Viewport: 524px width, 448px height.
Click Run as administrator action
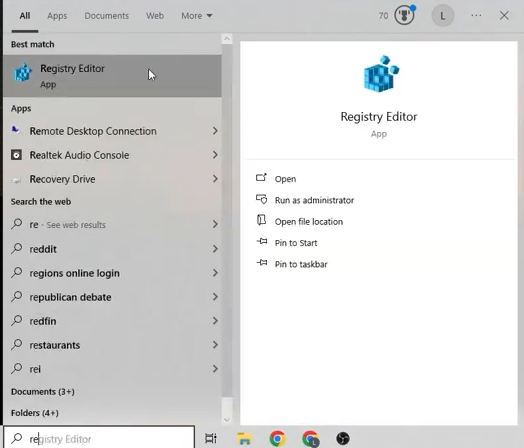[314, 200]
